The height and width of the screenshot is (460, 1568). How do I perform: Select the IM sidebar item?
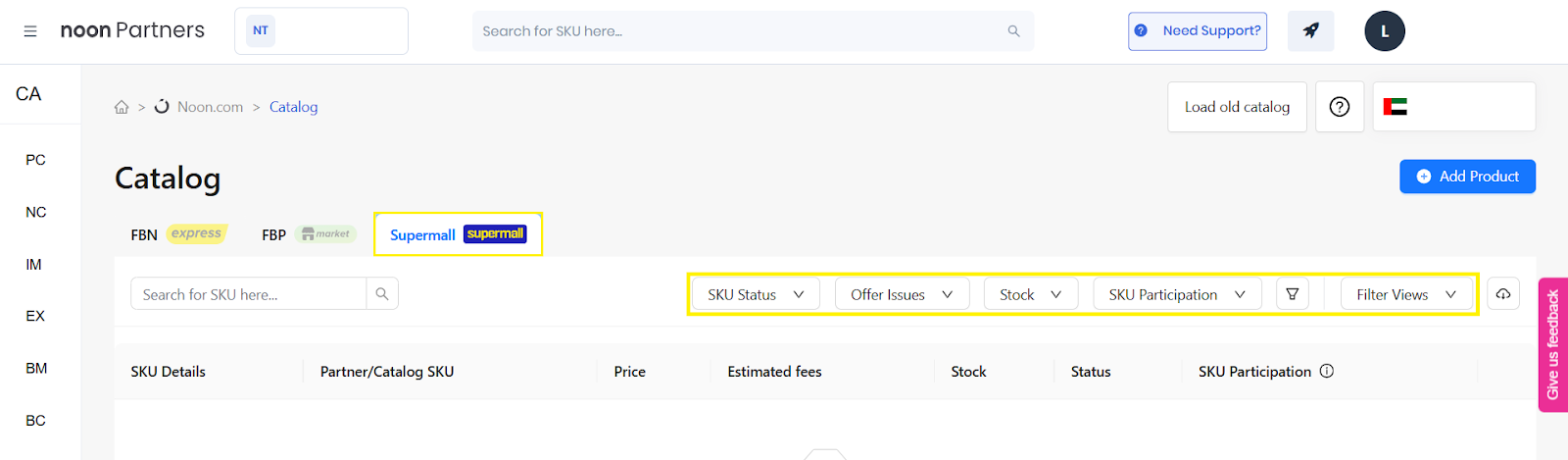tap(33, 265)
